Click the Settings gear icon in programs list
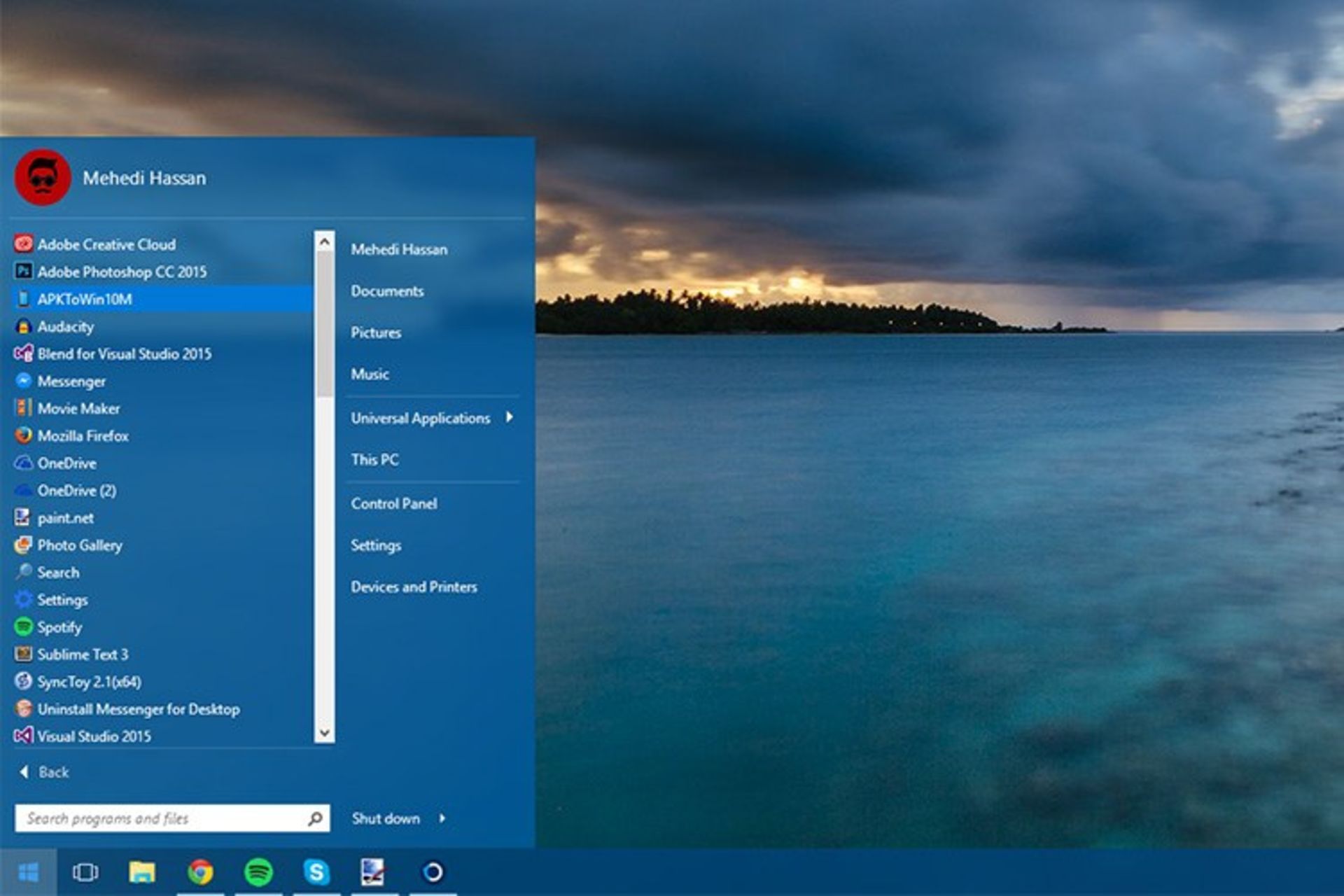This screenshot has width=1344, height=896. [x=24, y=599]
